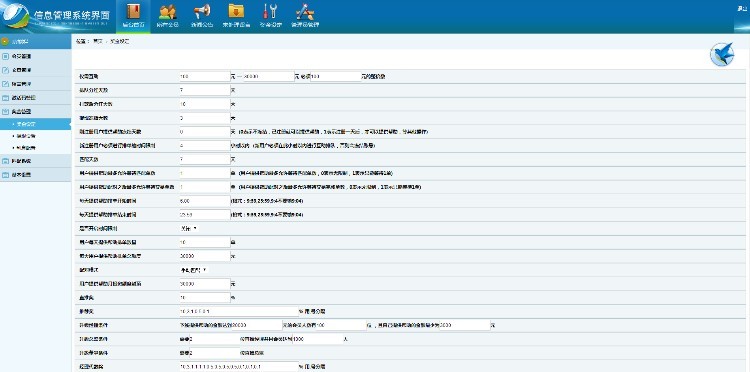Image resolution: width=750 pixels, height=372 pixels.
Task: Click the long comma-separated percentage field in the bottom row
Action: tap(238, 367)
